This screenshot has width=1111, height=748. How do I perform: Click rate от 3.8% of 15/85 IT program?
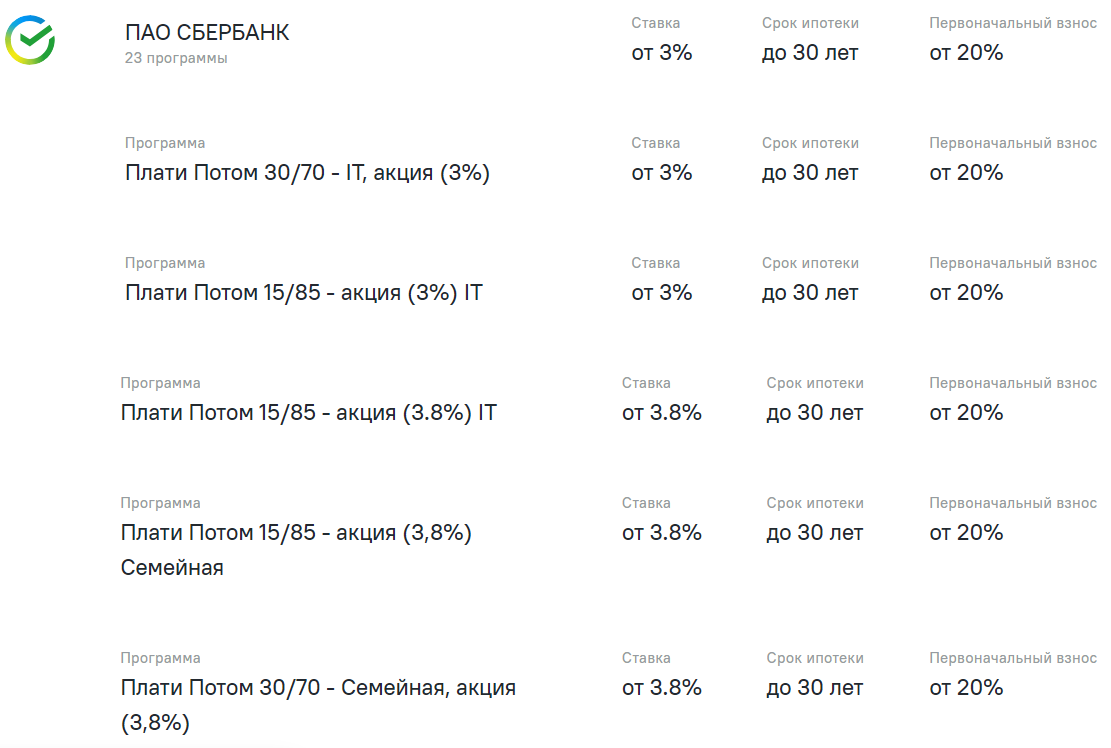click(661, 412)
